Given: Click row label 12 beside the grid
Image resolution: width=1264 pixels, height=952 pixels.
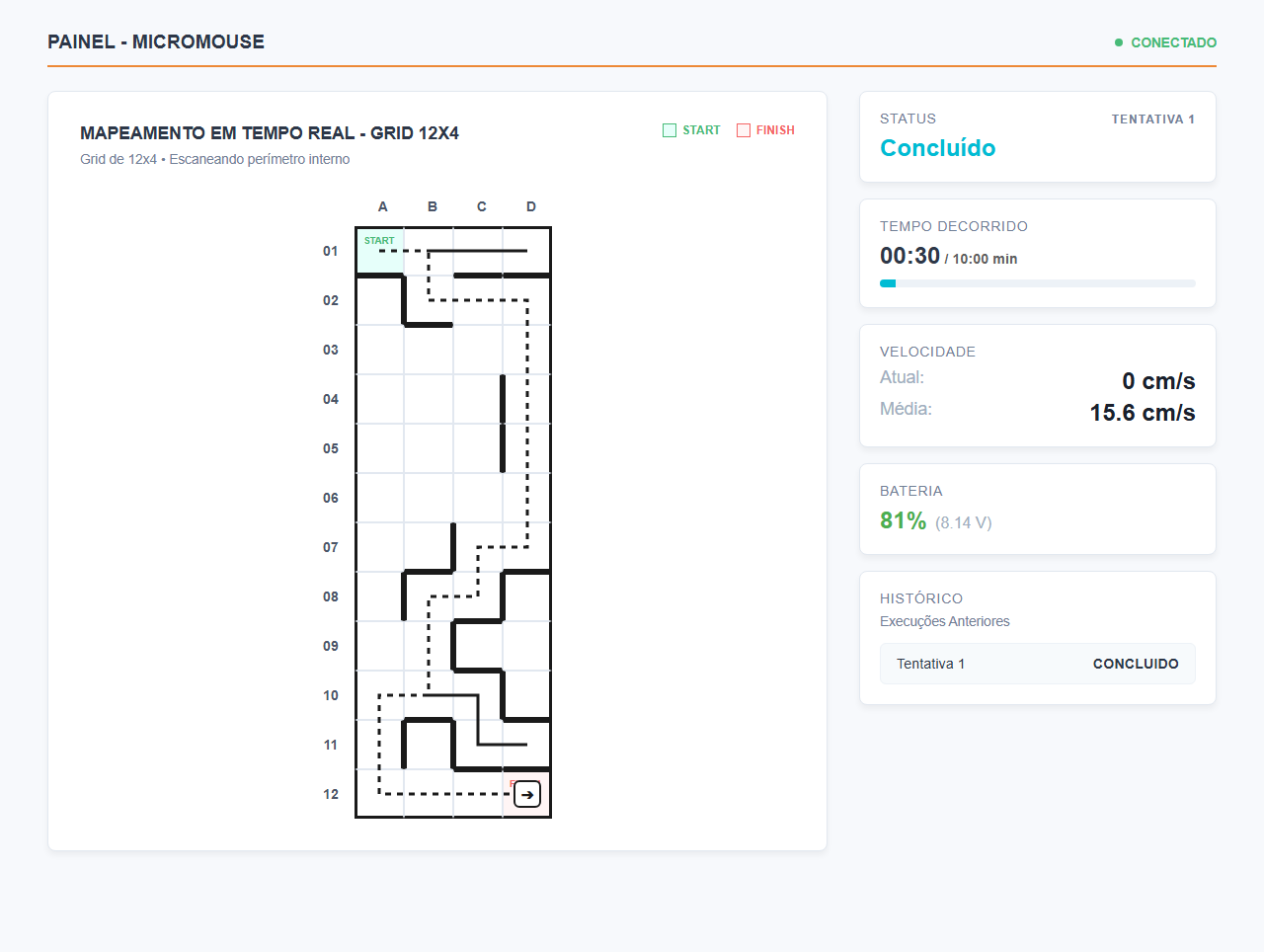Looking at the screenshot, I should click(331, 794).
